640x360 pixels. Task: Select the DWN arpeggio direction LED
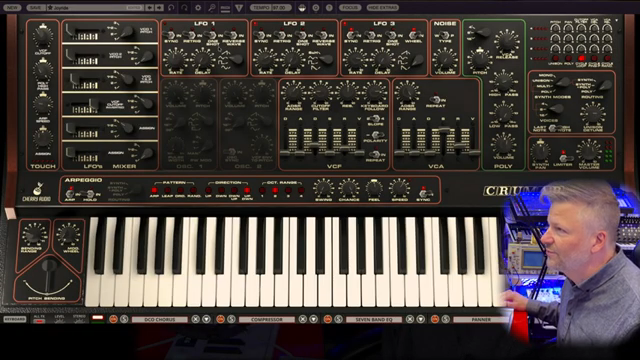tap(221, 190)
